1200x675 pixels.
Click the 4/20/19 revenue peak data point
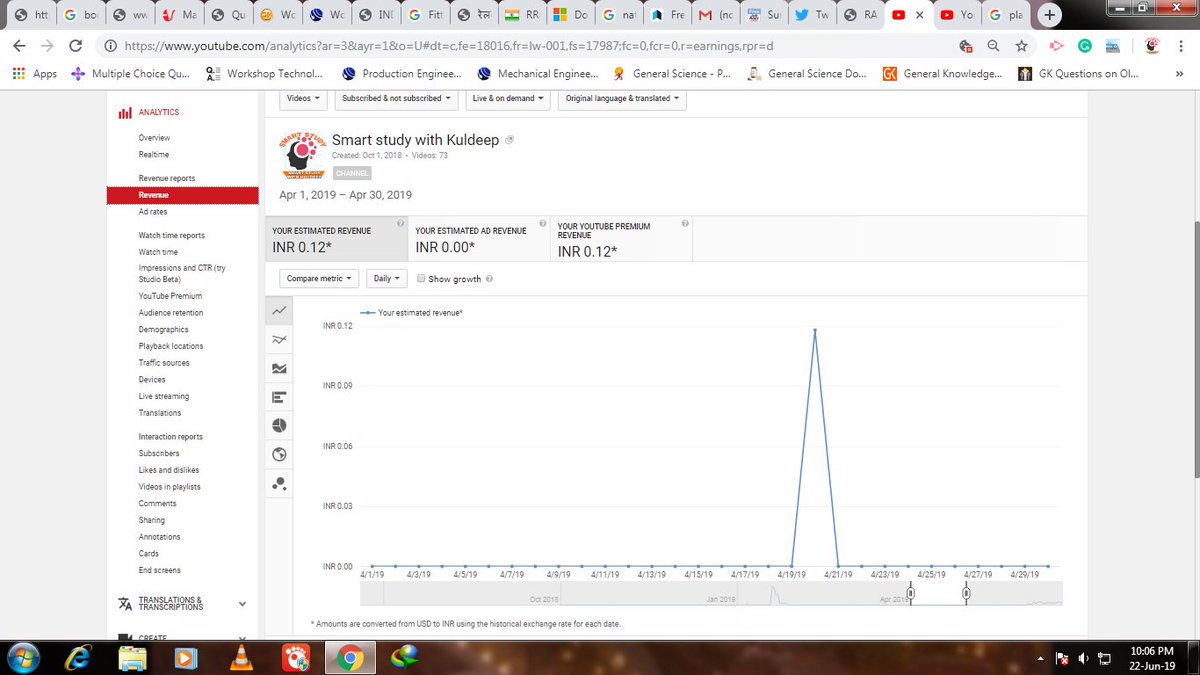pos(815,330)
